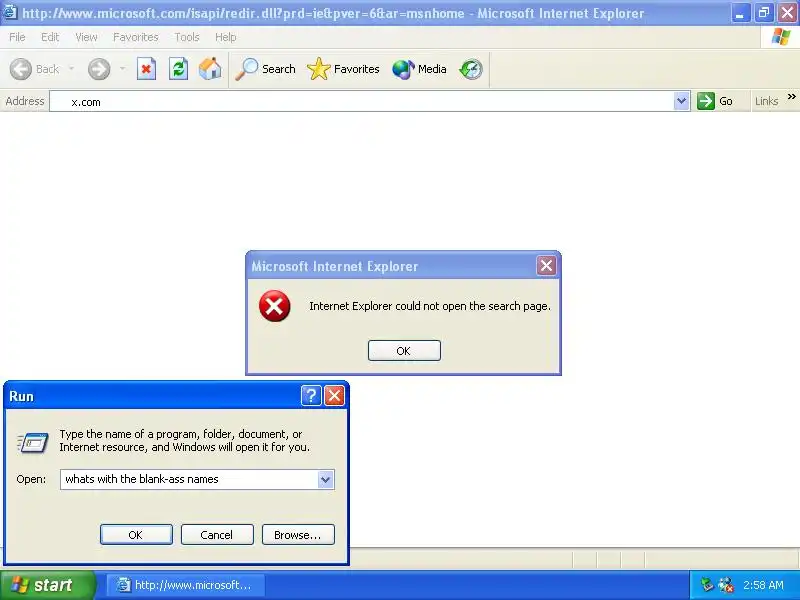Minimize the Internet Explorer window
The width and height of the screenshot is (800, 600).
tap(740, 13)
